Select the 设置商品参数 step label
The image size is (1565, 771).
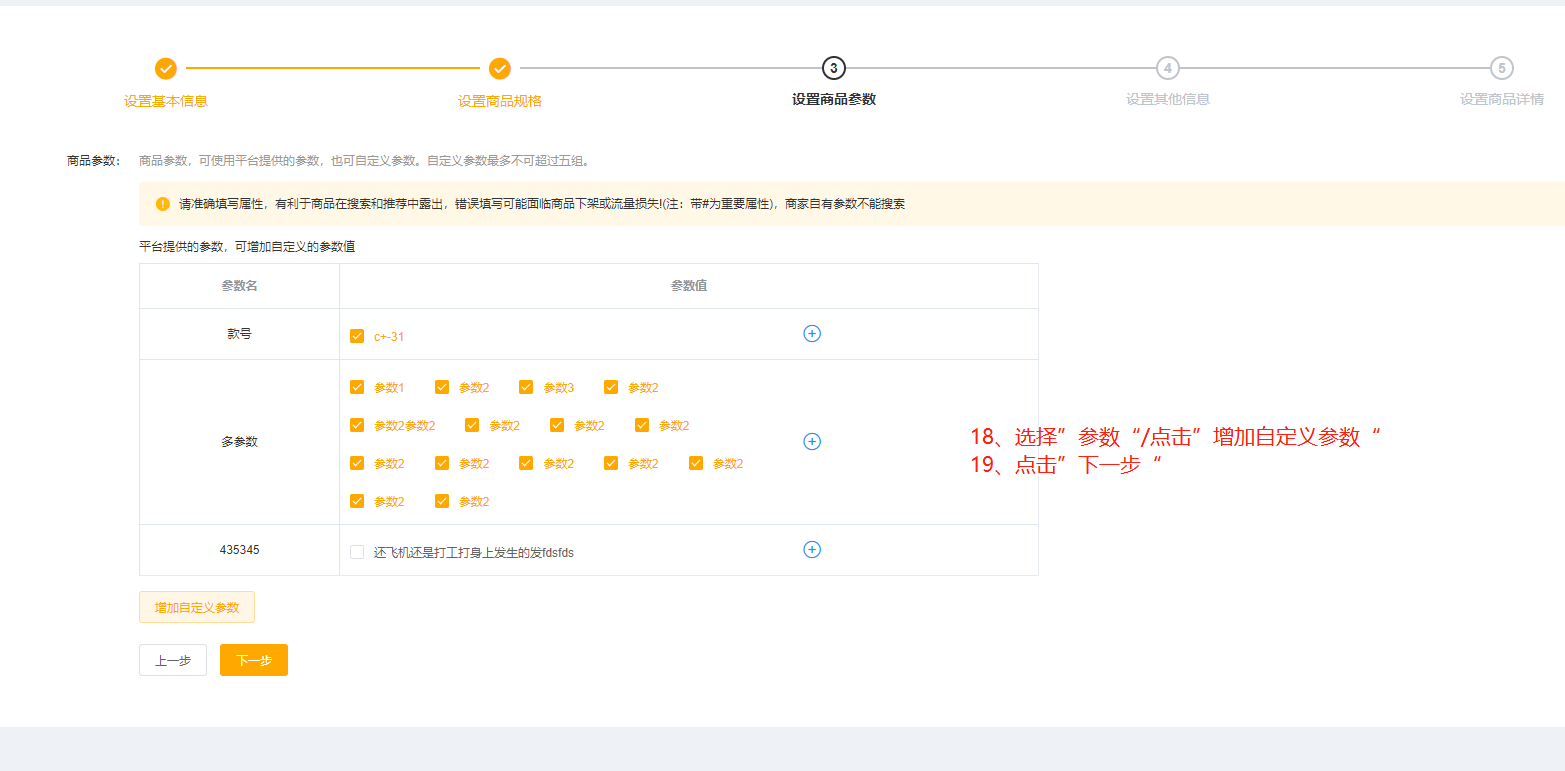click(834, 99)
